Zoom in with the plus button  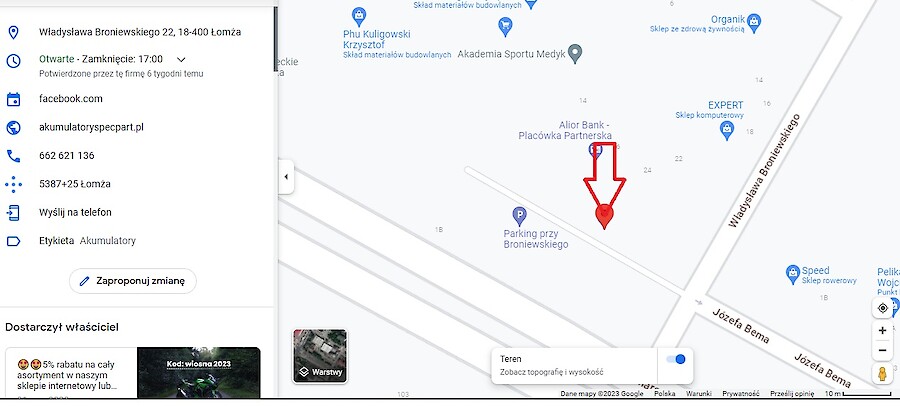coord(882,331)
